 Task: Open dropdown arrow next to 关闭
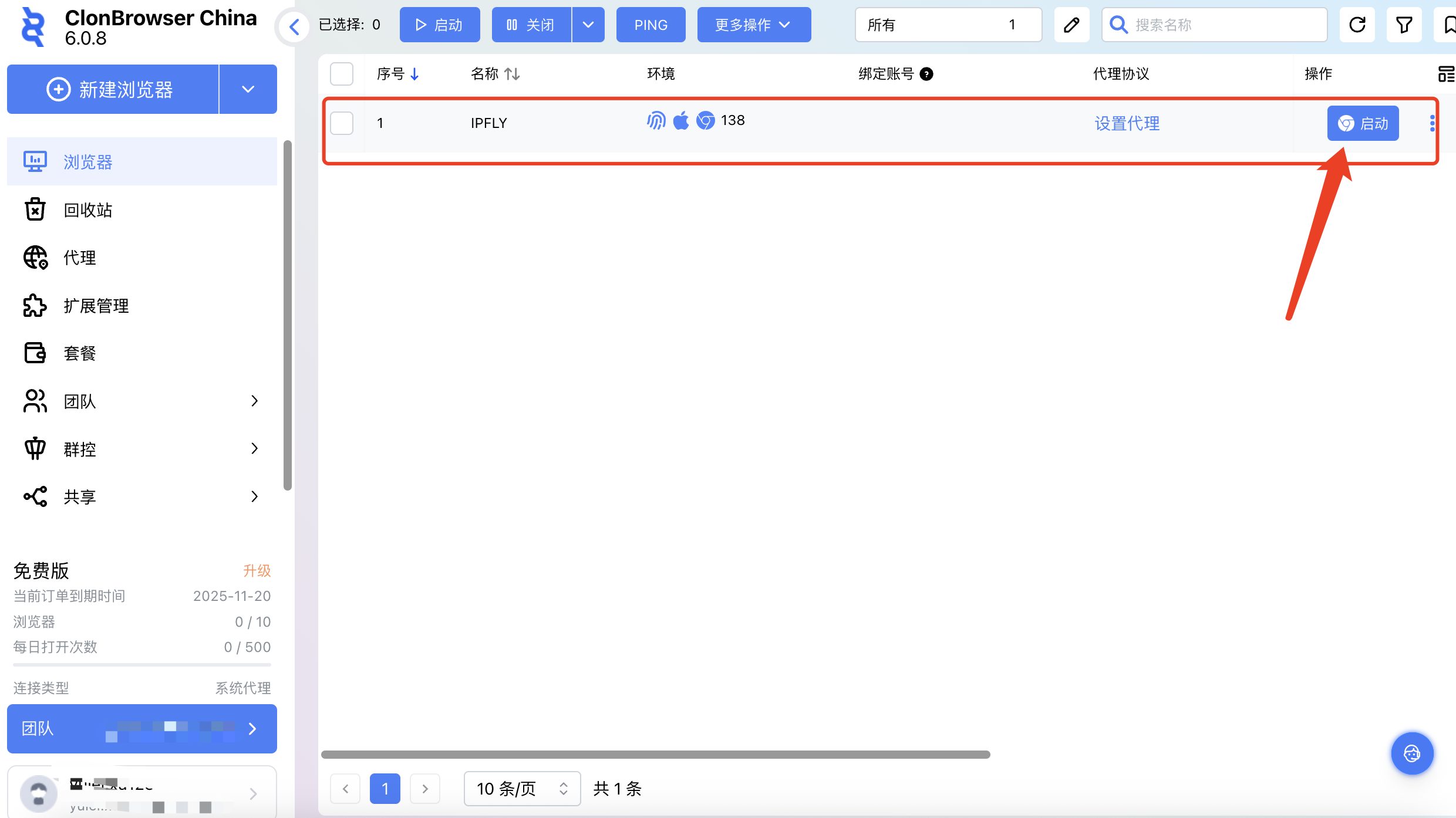(x=588, y=25)
